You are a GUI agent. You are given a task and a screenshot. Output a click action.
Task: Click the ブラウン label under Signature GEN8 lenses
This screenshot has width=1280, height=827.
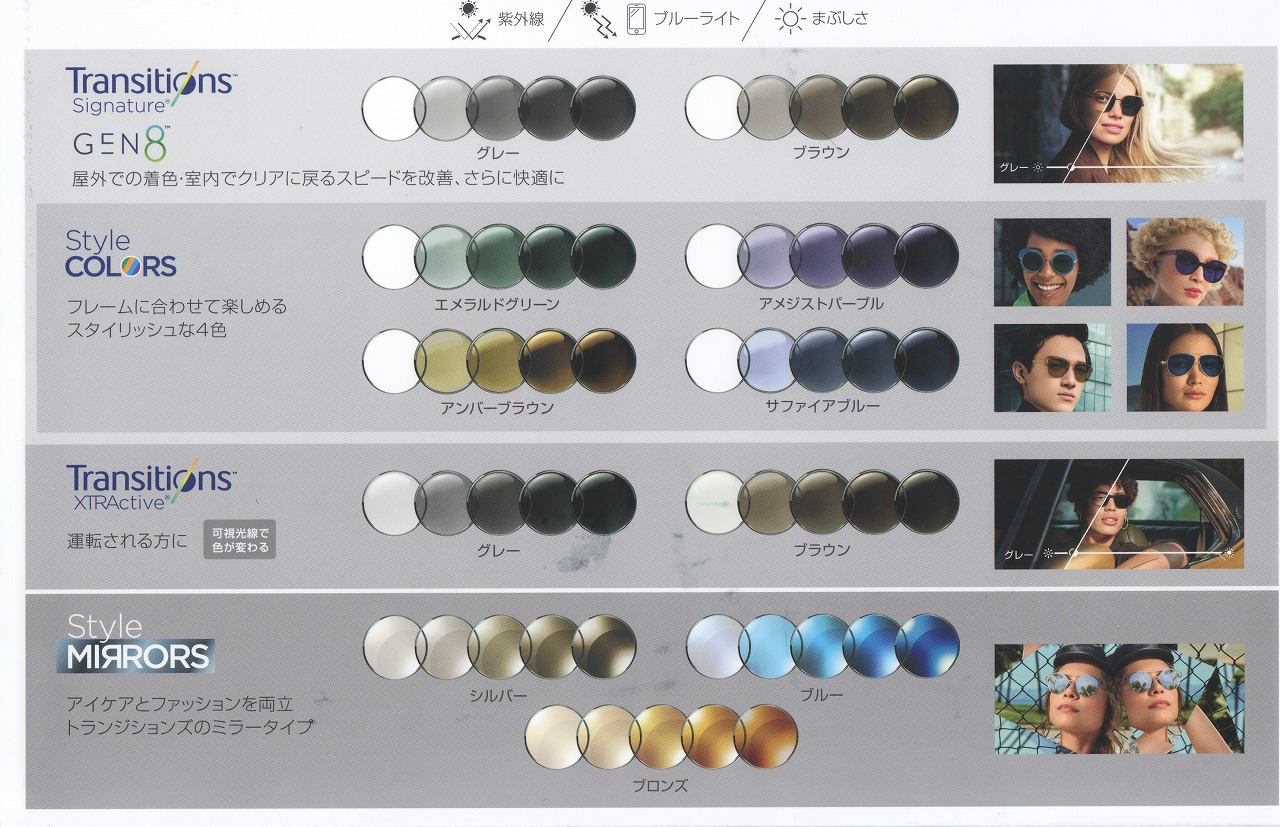(821, 152)
